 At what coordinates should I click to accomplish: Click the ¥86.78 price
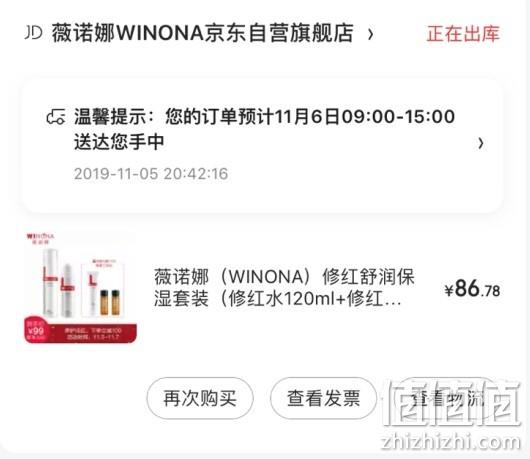point(472,289)
